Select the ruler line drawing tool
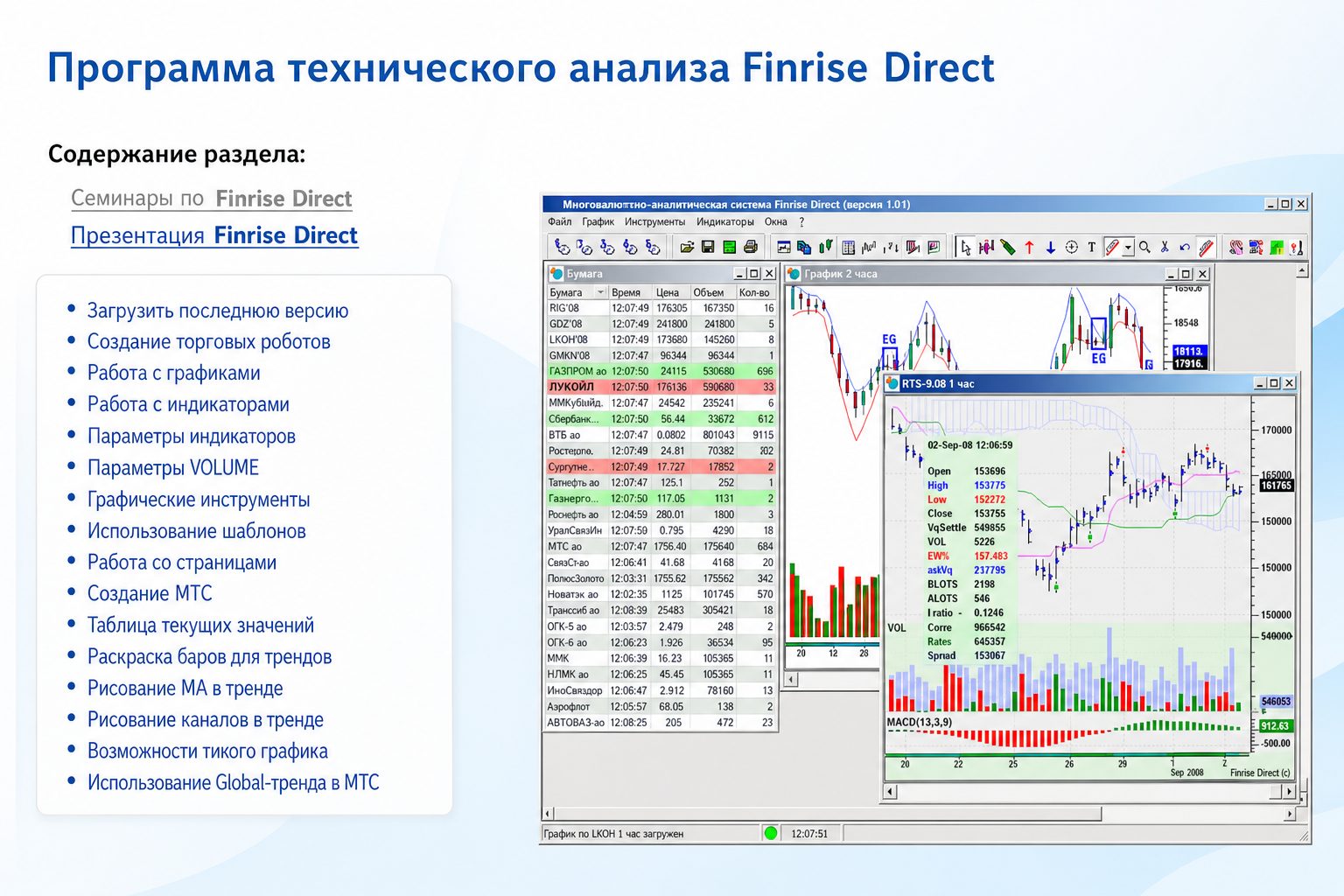 pos(1112,248)
